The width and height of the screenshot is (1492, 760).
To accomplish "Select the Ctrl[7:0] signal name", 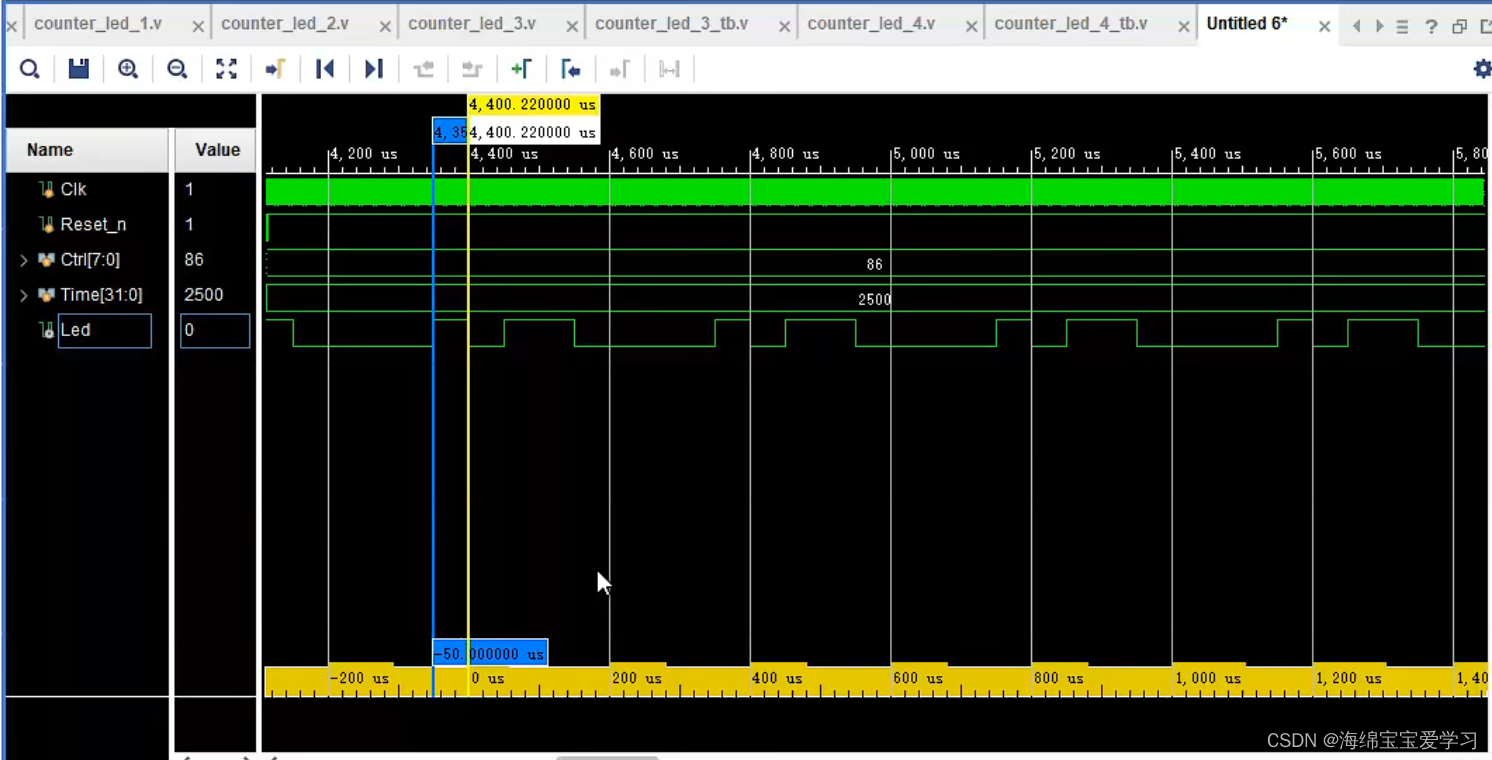I will coord(90,260).
